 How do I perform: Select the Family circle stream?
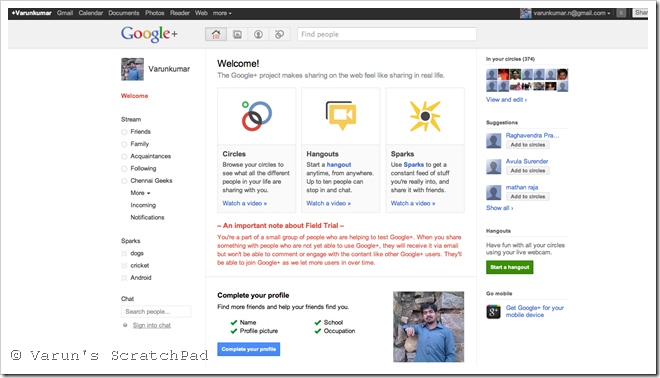click(139, 144)
